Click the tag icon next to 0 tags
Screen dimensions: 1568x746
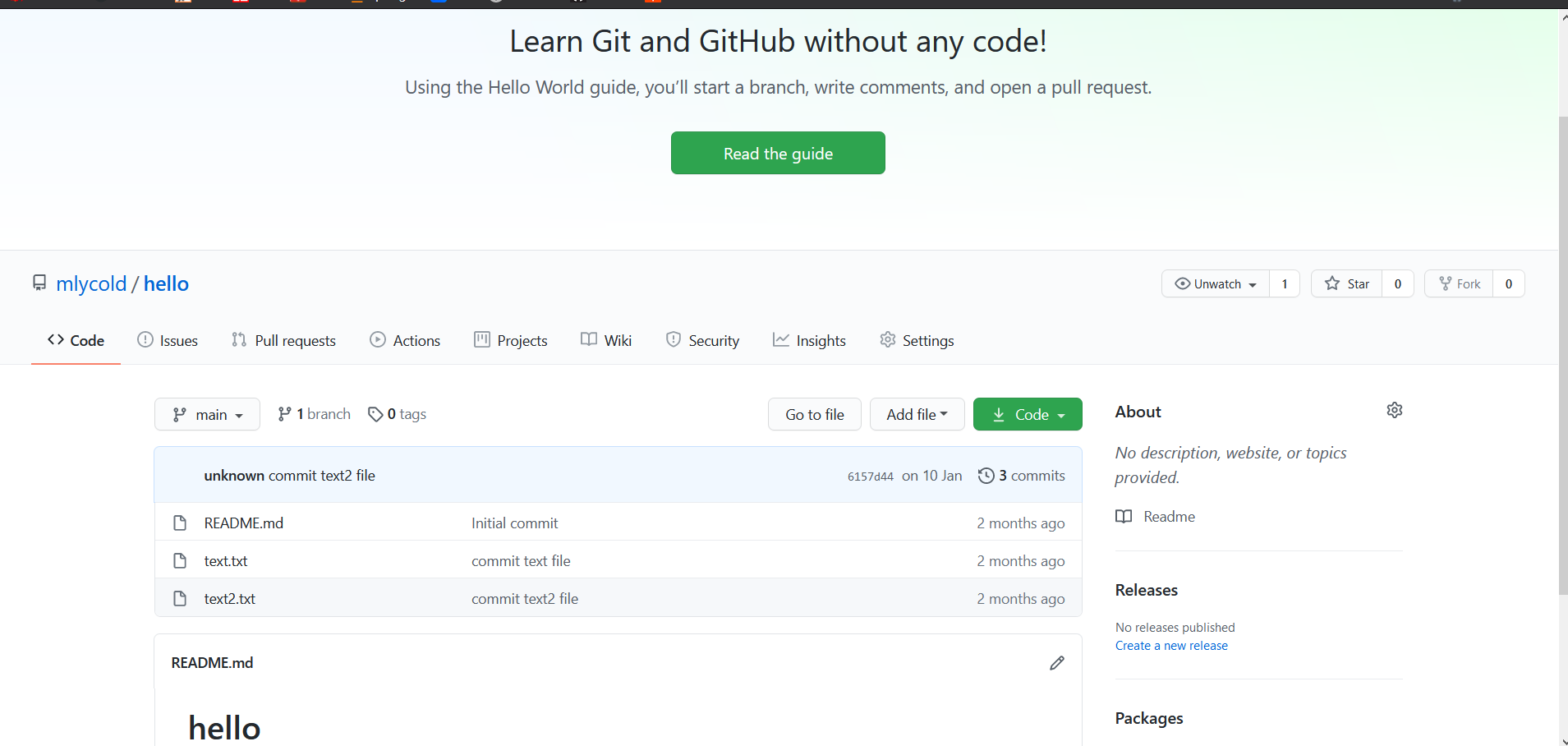coord(375,414)
